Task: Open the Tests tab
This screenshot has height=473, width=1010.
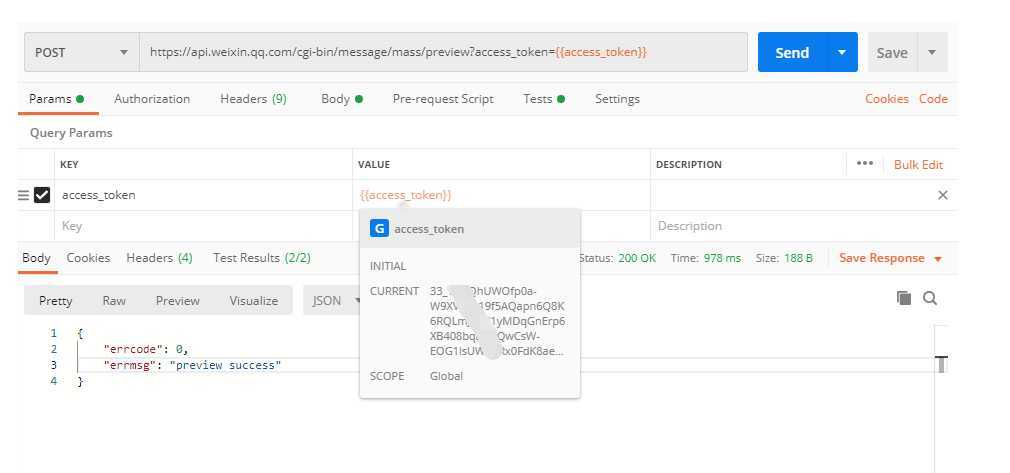Action: pos(544,99)
